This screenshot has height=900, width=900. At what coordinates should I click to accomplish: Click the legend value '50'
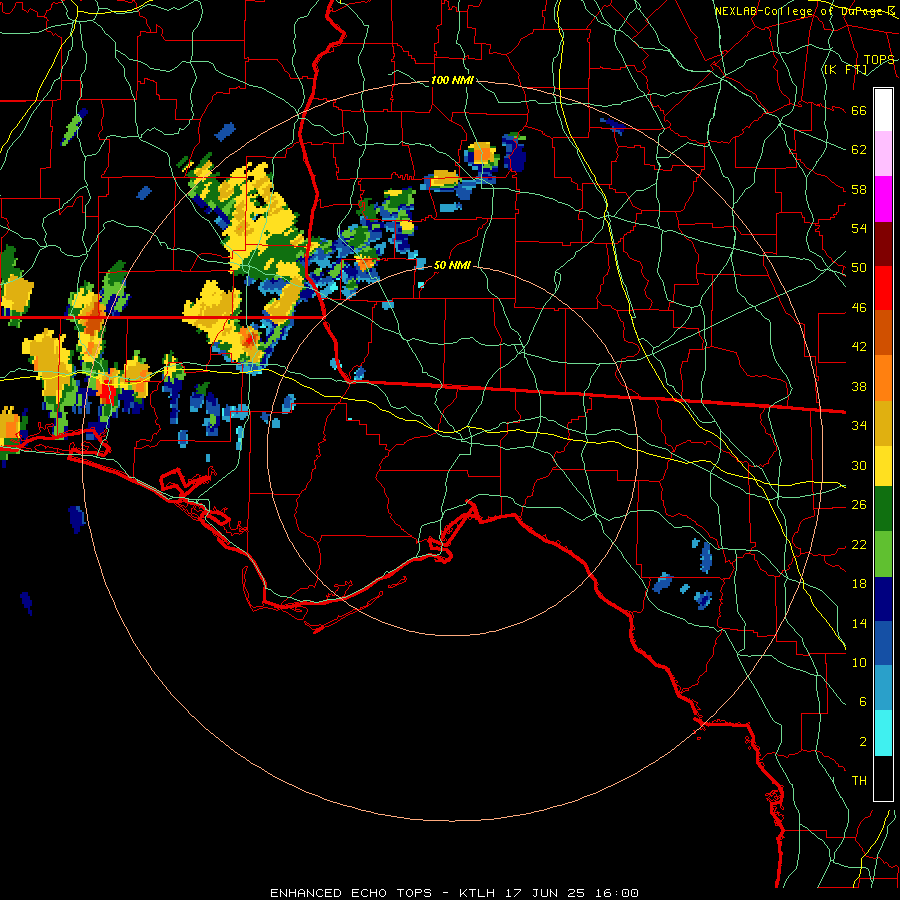tap(859, 268)
